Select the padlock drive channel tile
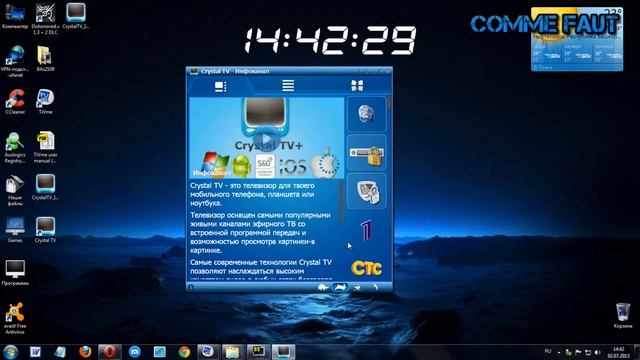Screen dimensions: 640x360 click(x=367, y=153)
